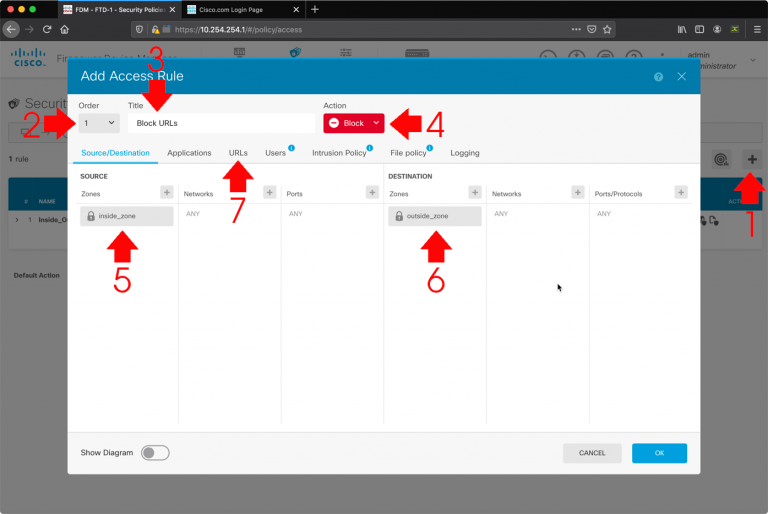
Task: Open a new browser tab
Action: (x=315, y=9)
